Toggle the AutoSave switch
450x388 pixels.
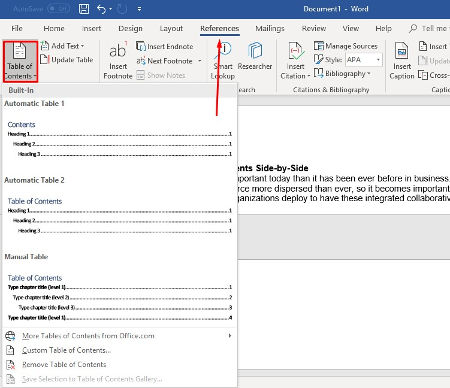pos(58,9)
